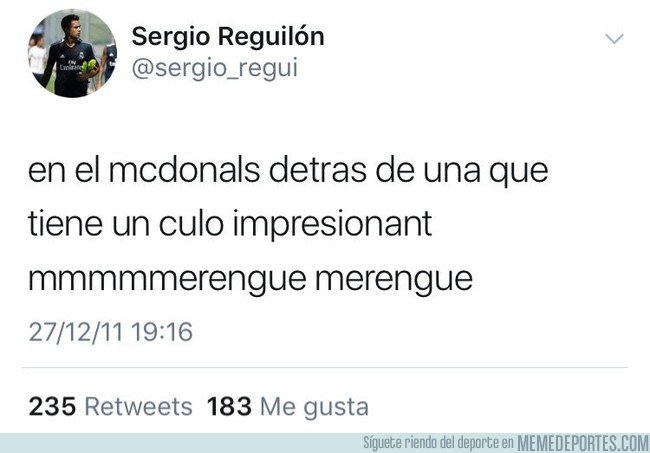The image size is (650, 453).
Task: Open the @sergio_regui handle
Action: point(215,68)
